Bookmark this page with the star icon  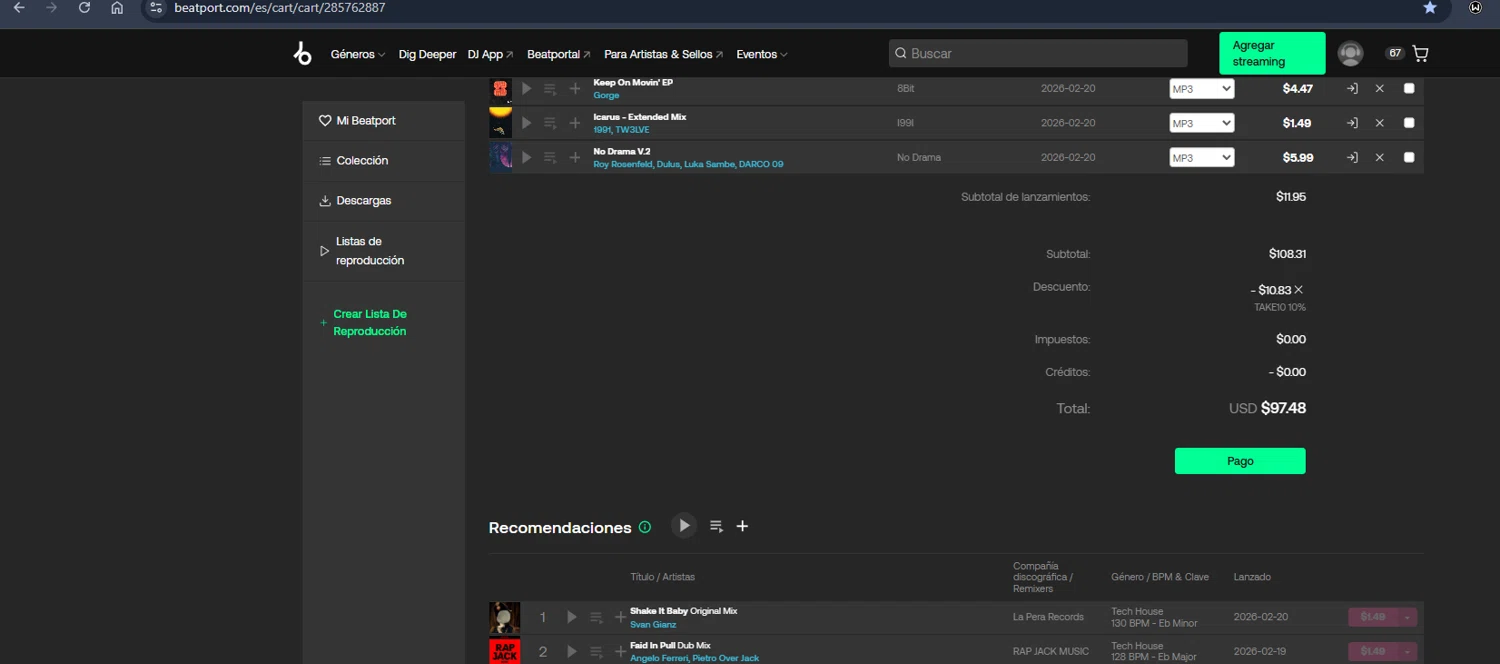[x=1430, y=8]
